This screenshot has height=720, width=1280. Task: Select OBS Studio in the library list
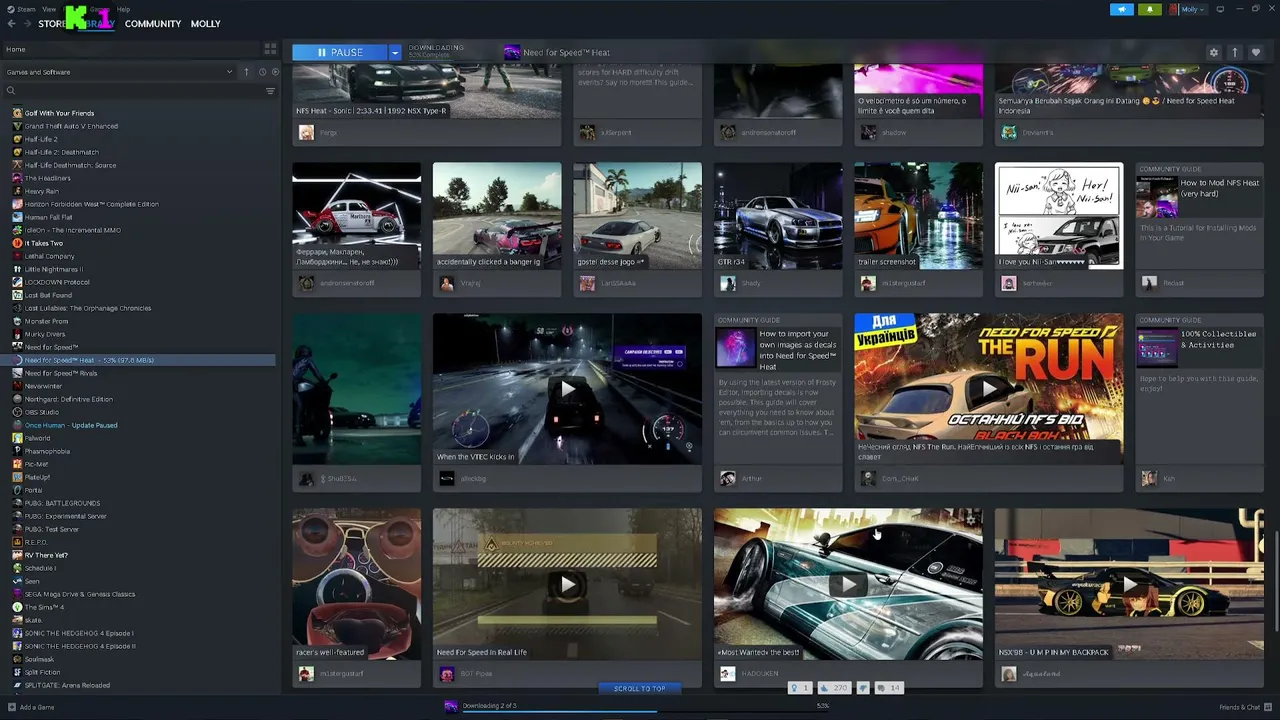pos(41,412)
